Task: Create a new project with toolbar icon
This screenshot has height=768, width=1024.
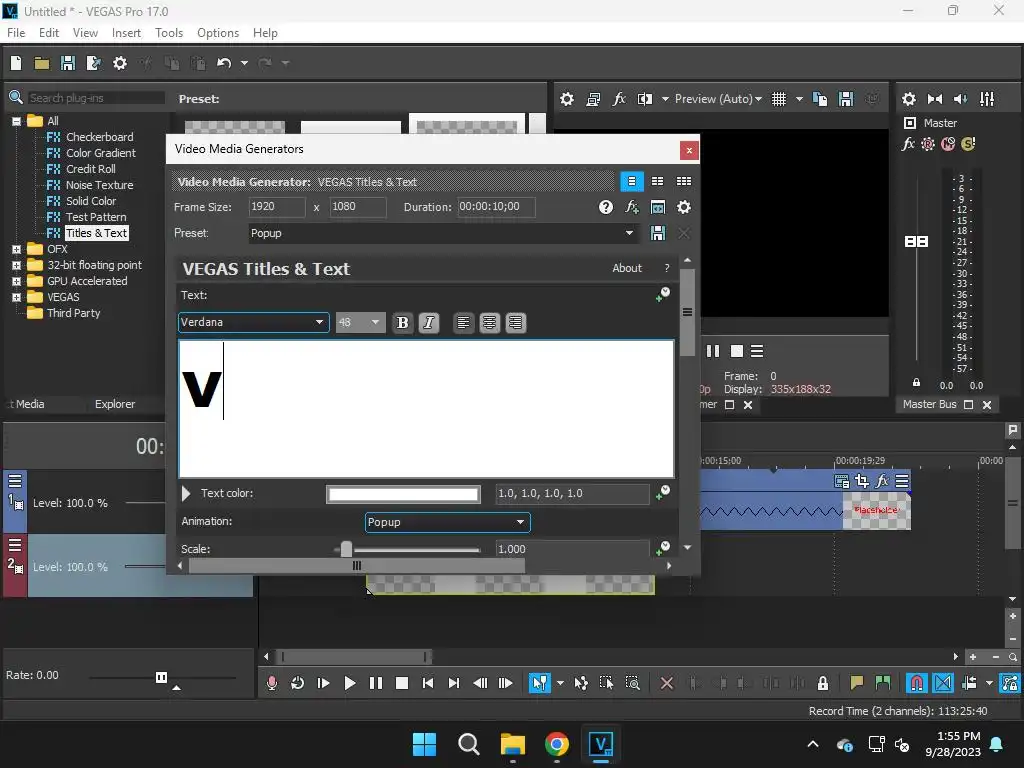Action: click(x=16, y=63)
